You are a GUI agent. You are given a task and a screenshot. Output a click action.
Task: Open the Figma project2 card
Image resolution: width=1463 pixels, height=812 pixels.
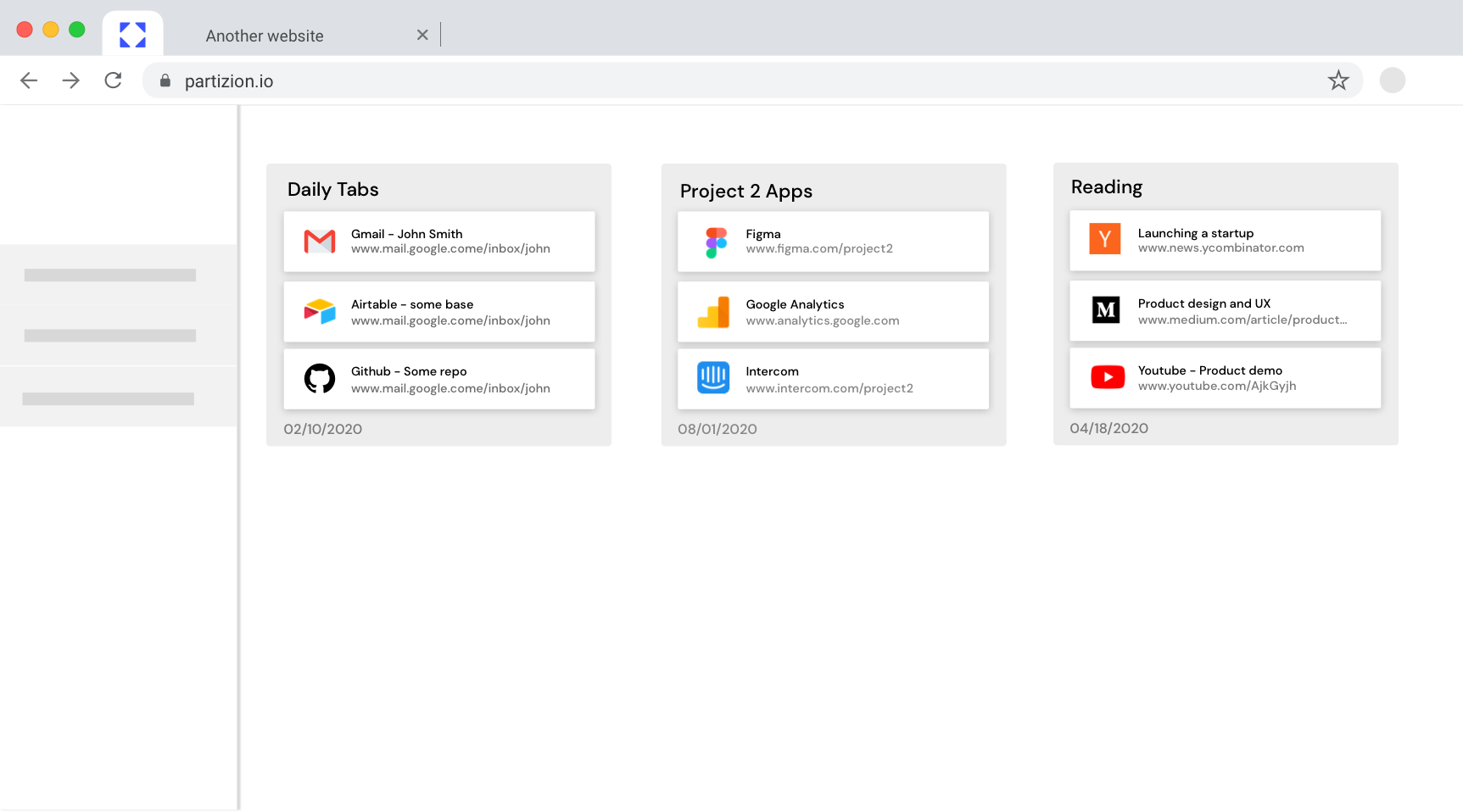click(833, 242)
